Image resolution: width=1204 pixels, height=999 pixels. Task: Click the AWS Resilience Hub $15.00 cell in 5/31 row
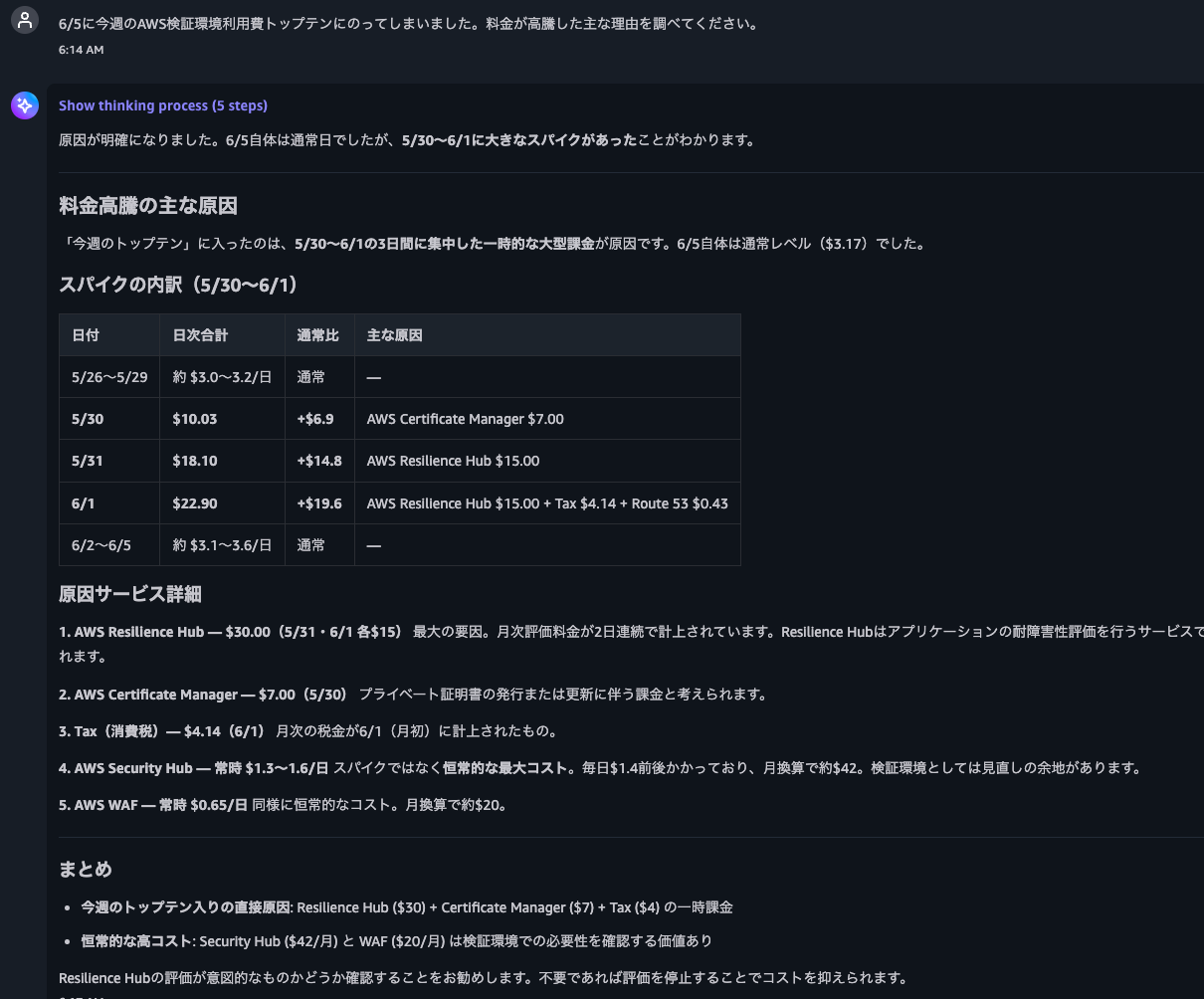pyautogui.click(x=547, y=461)
